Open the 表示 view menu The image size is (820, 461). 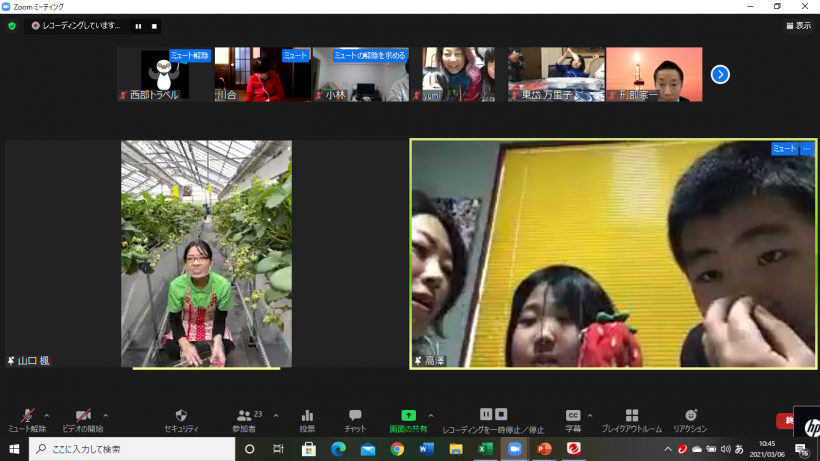(x=798, y=26)
